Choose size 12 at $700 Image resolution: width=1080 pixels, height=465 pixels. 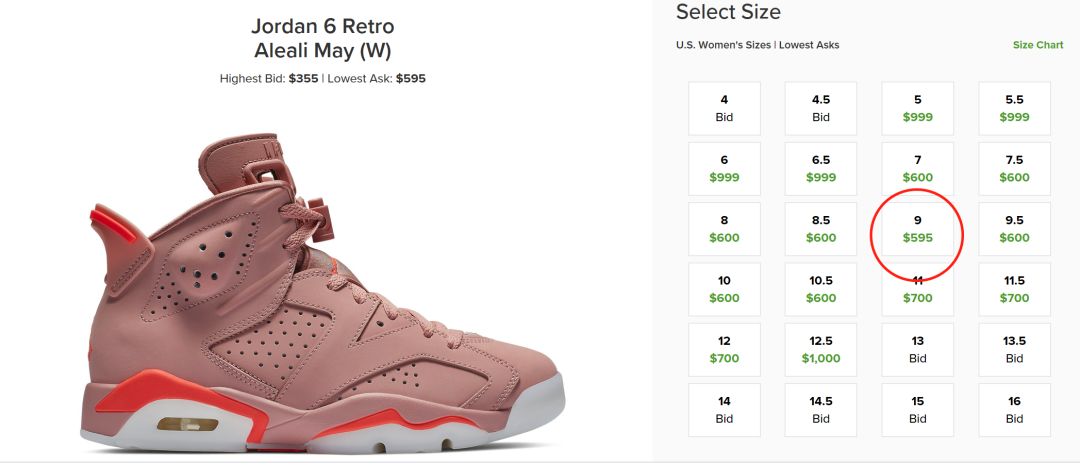click(x=724, y=349)
